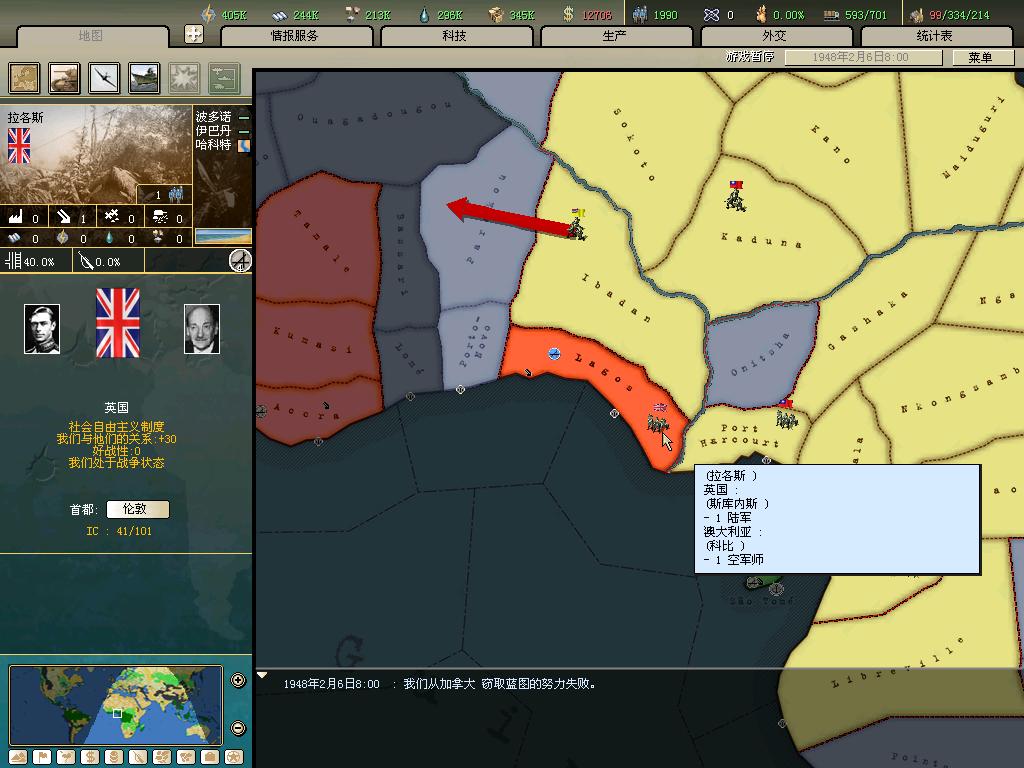Open the naval units warship icon
The width and height of the screenshot is (1024, 768).
click(144, 78)
